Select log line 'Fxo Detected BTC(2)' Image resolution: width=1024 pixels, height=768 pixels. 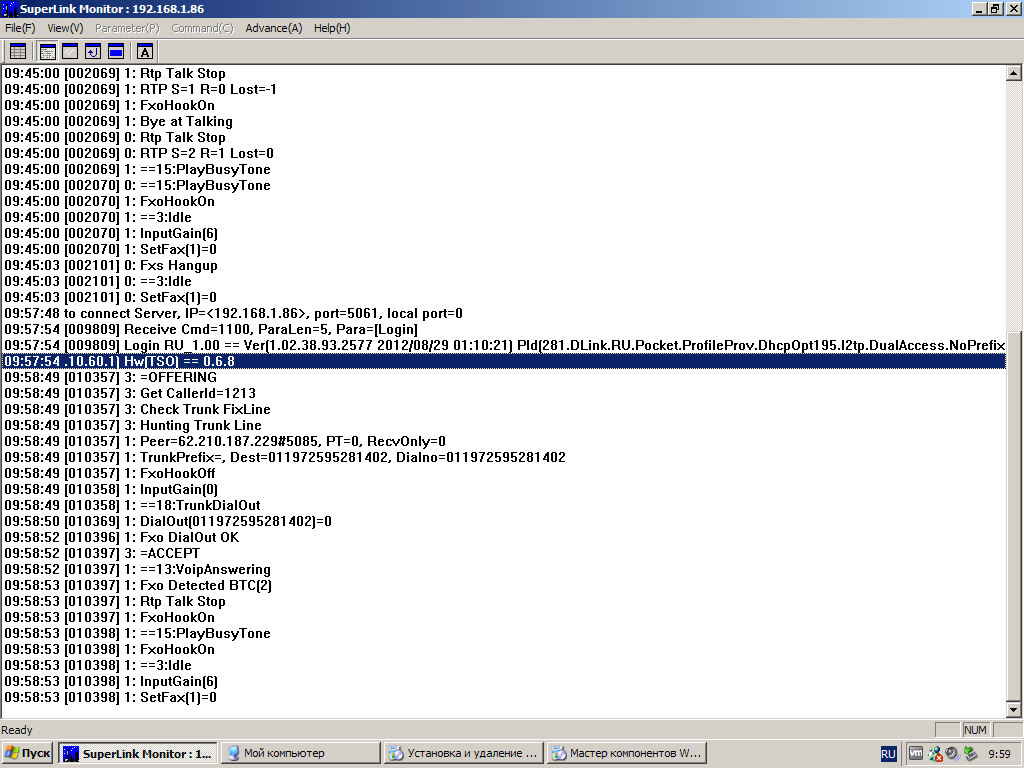click(x=504, y=585)
